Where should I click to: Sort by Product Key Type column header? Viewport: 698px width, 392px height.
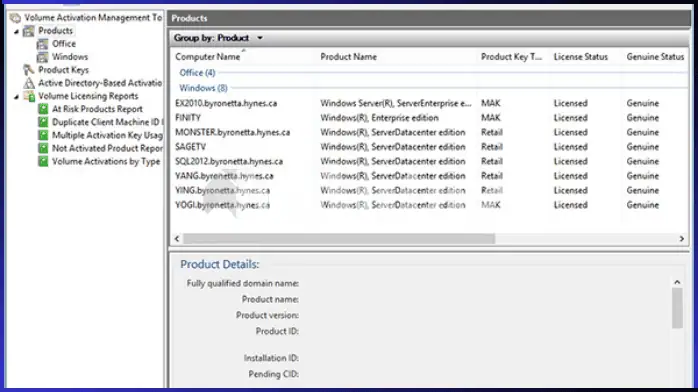pos(511,57)
